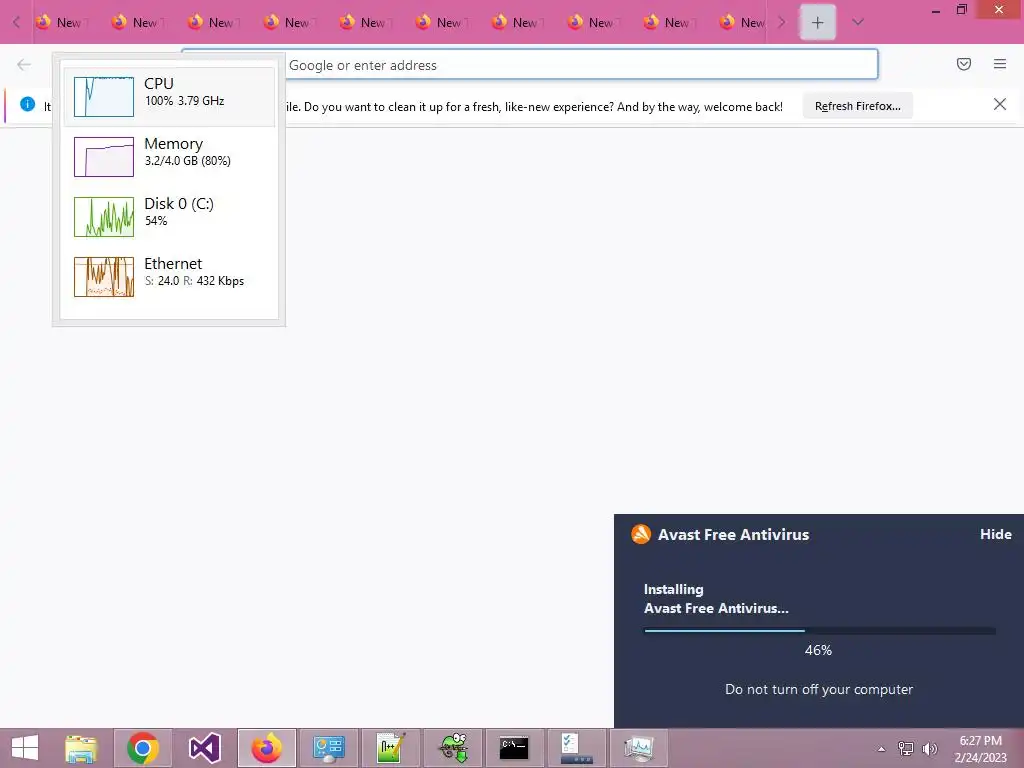Click the "100% 3.79 GHz" CPU value
The width and height of the screenshot is (1024, 768).
(x=185, y=101)
